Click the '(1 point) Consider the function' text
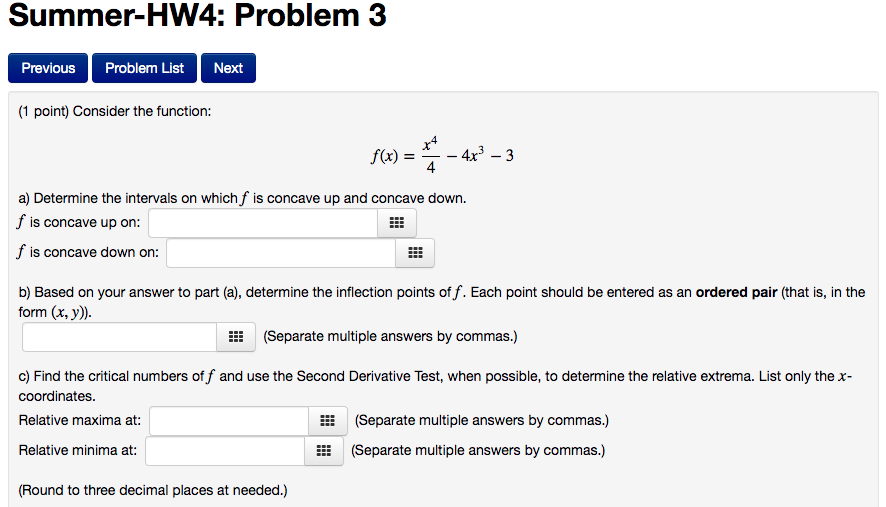This screenshot has height=507, width=886. (115, 111)
